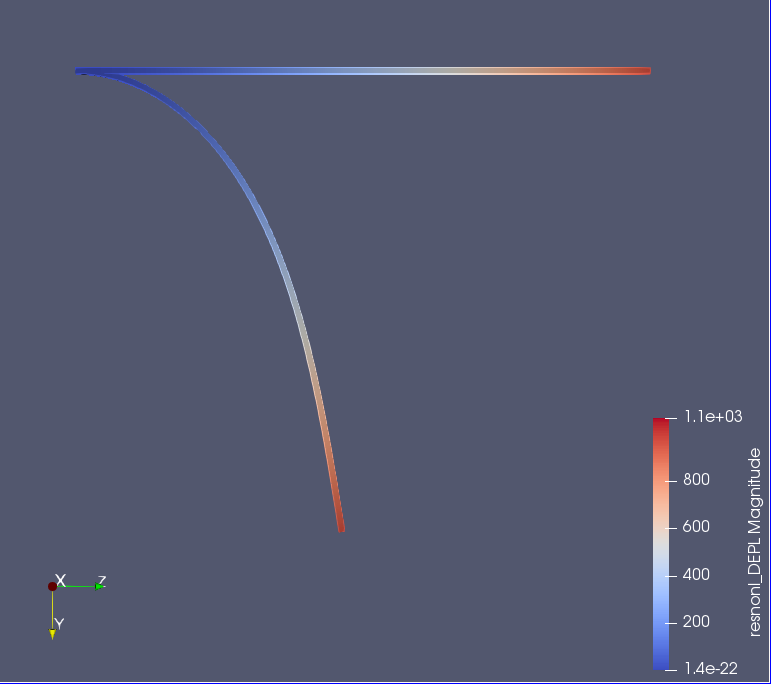Click the legend tick label 400
Screen dimensions: 771x684
coord(696,574)
